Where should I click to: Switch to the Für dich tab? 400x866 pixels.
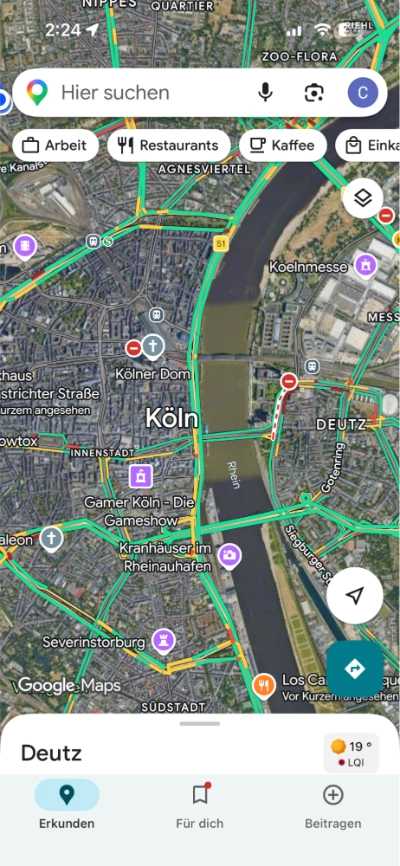coord(199,805)
